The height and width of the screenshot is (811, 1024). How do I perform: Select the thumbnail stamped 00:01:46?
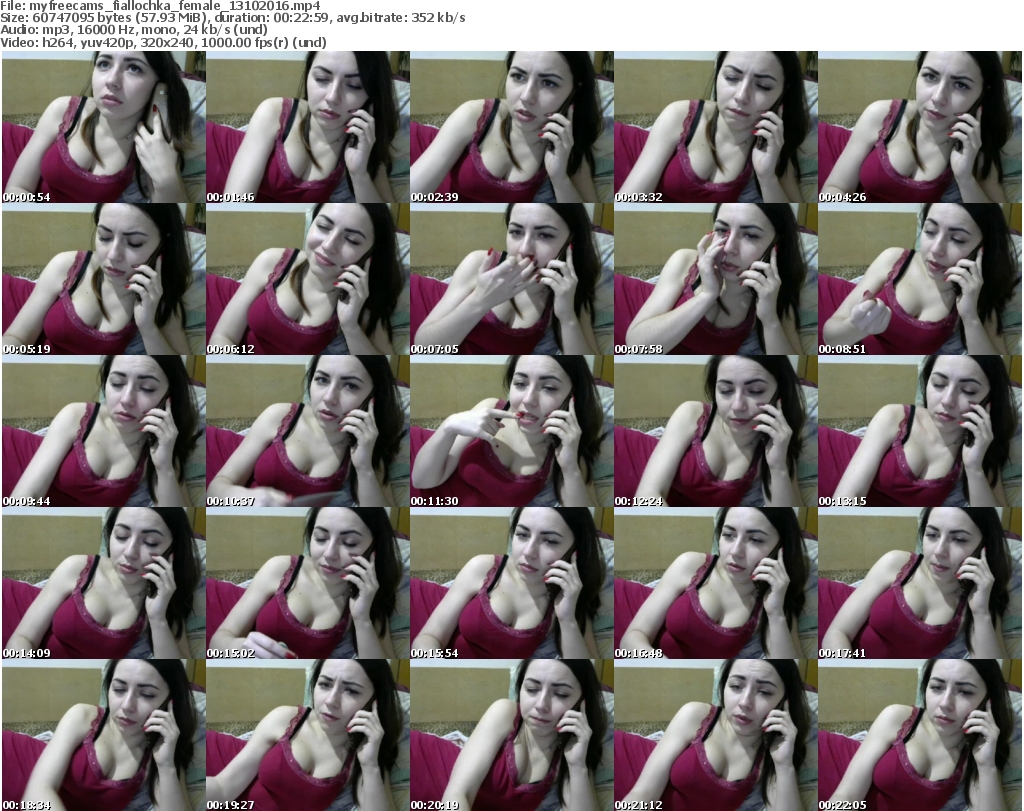click(308, 127)
